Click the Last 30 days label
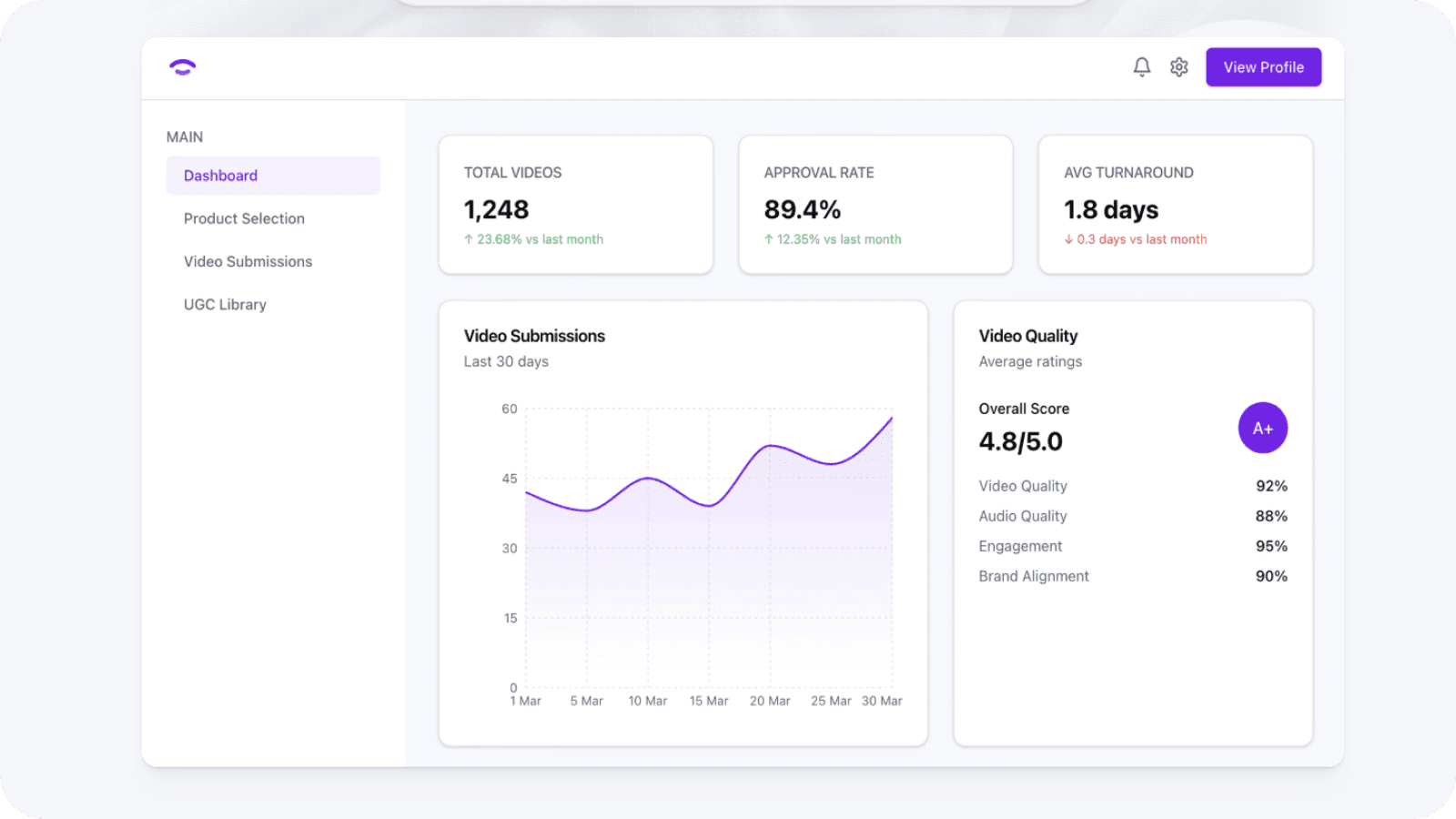The image size is (1456, 819). 505,361
